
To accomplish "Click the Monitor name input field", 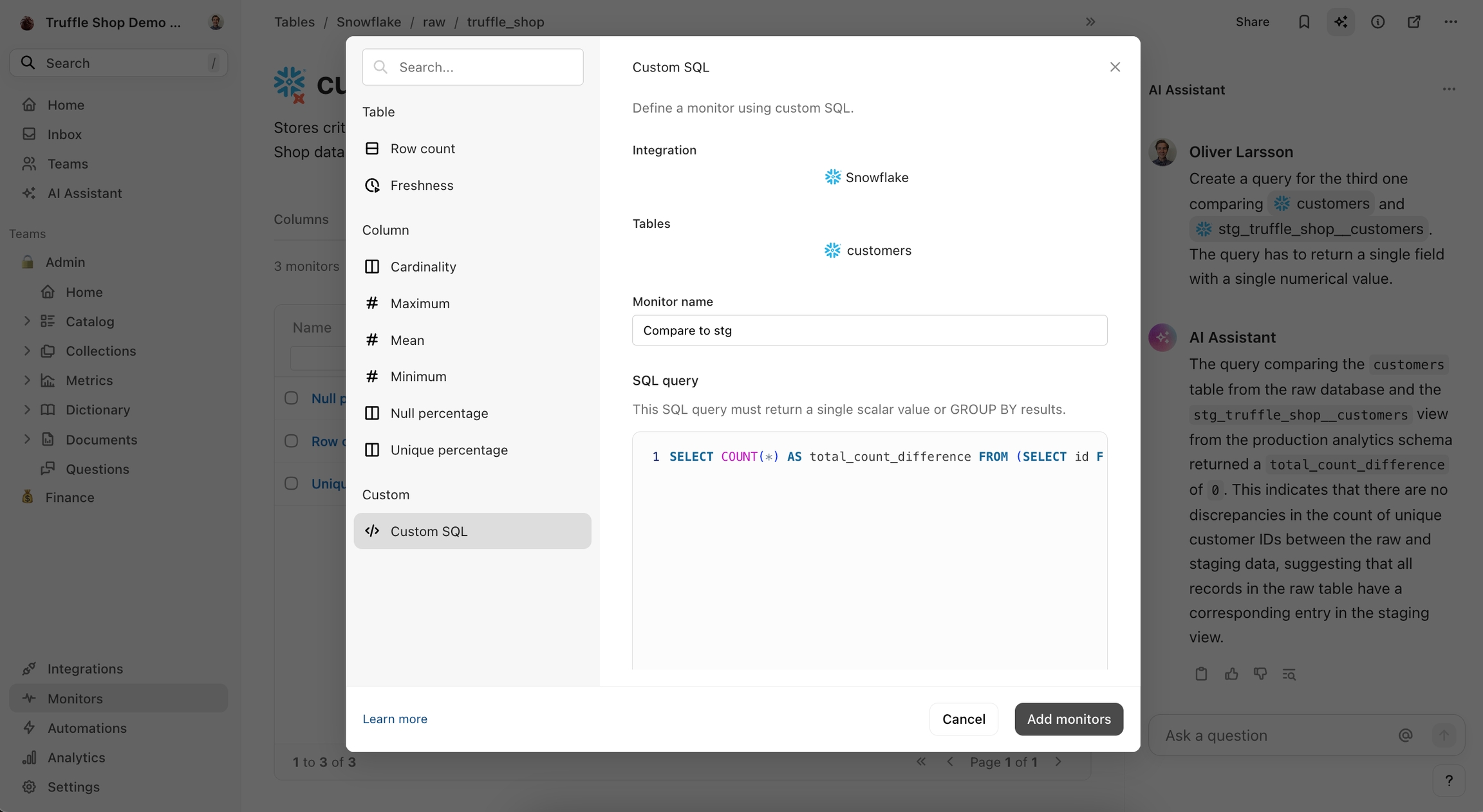I will pos(869,330).
